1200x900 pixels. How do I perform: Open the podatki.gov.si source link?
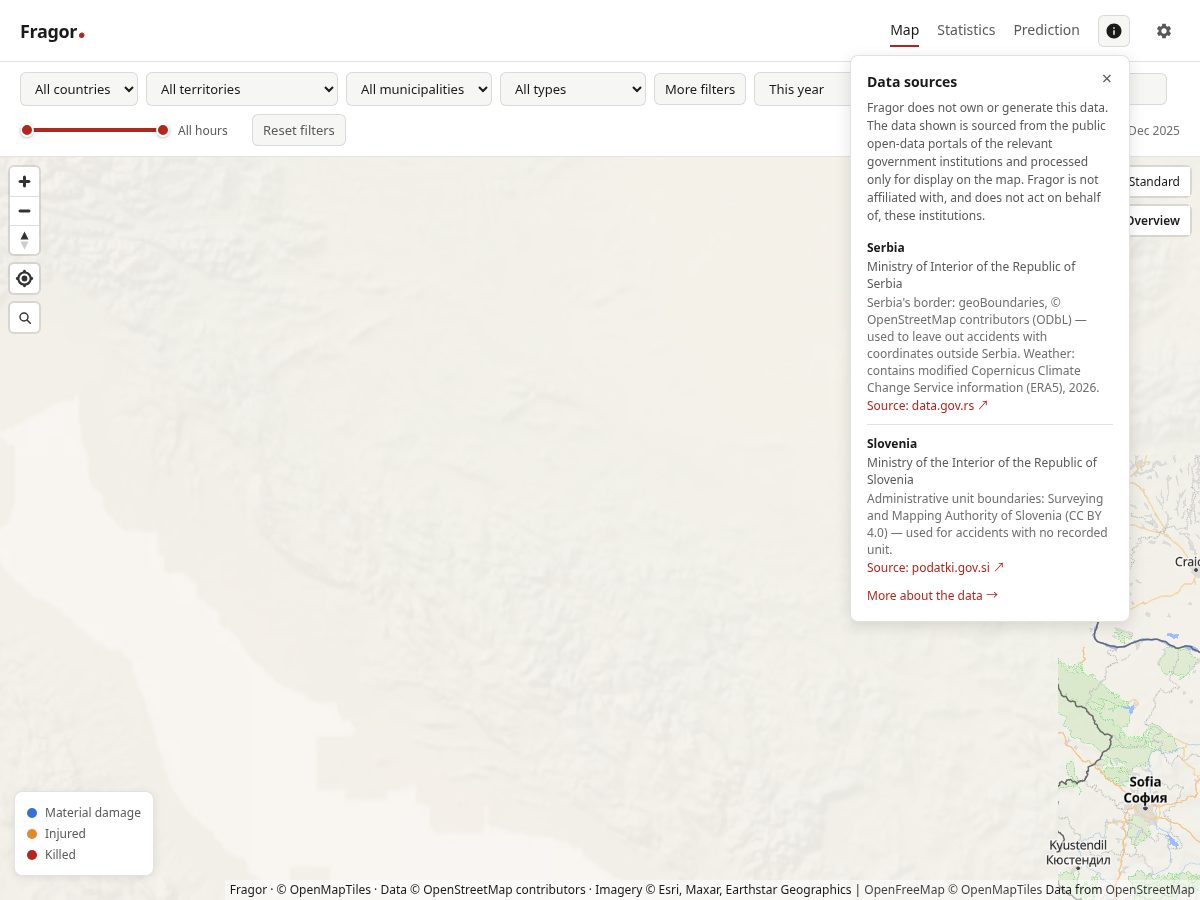(x=935, y=567)
